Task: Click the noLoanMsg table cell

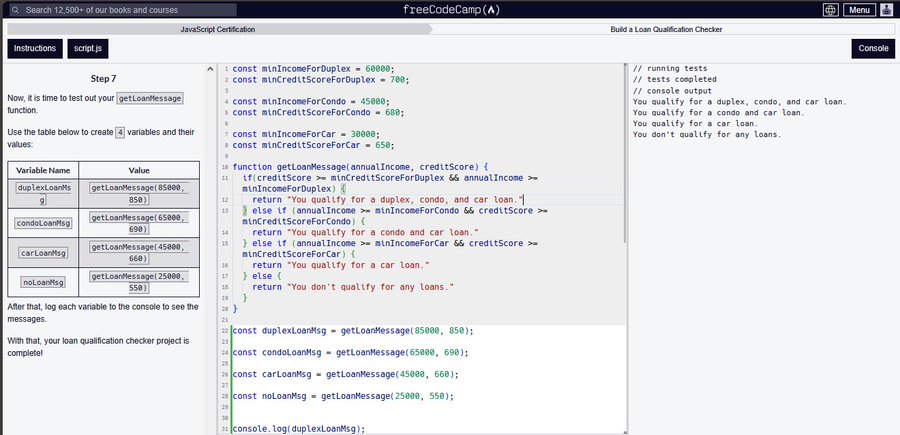Action: 43,282
